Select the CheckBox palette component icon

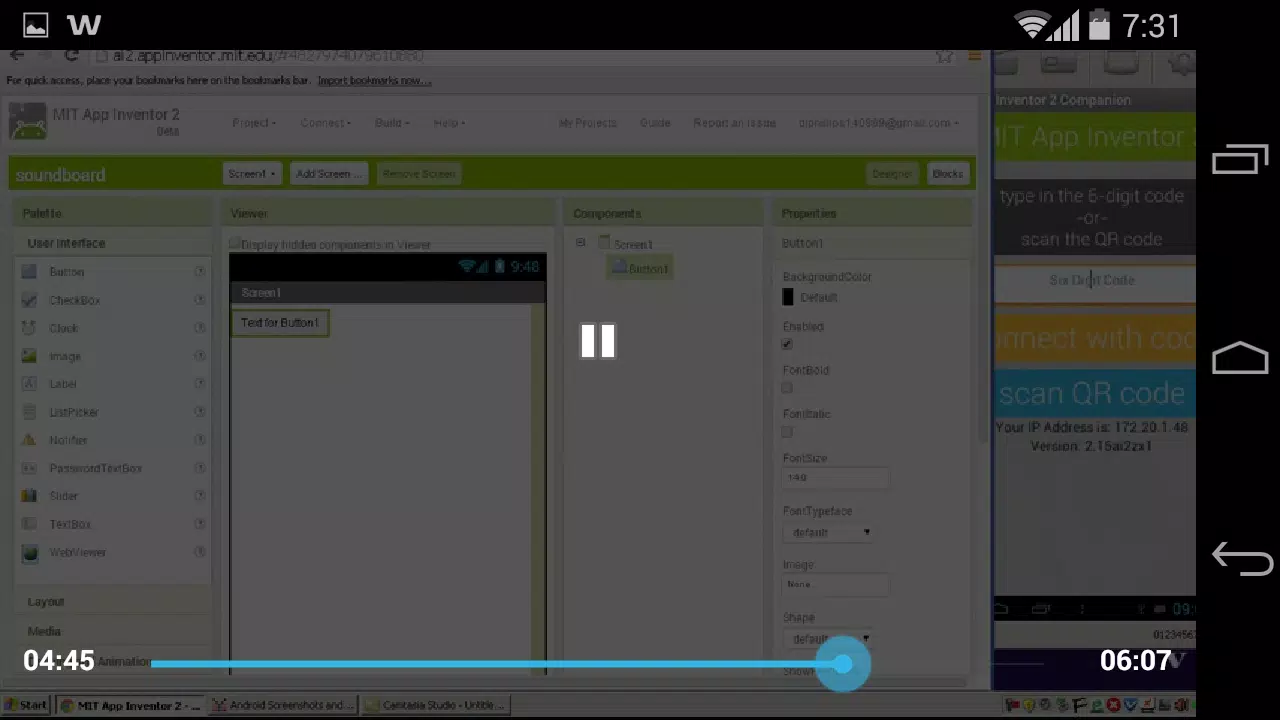(30, 300)
